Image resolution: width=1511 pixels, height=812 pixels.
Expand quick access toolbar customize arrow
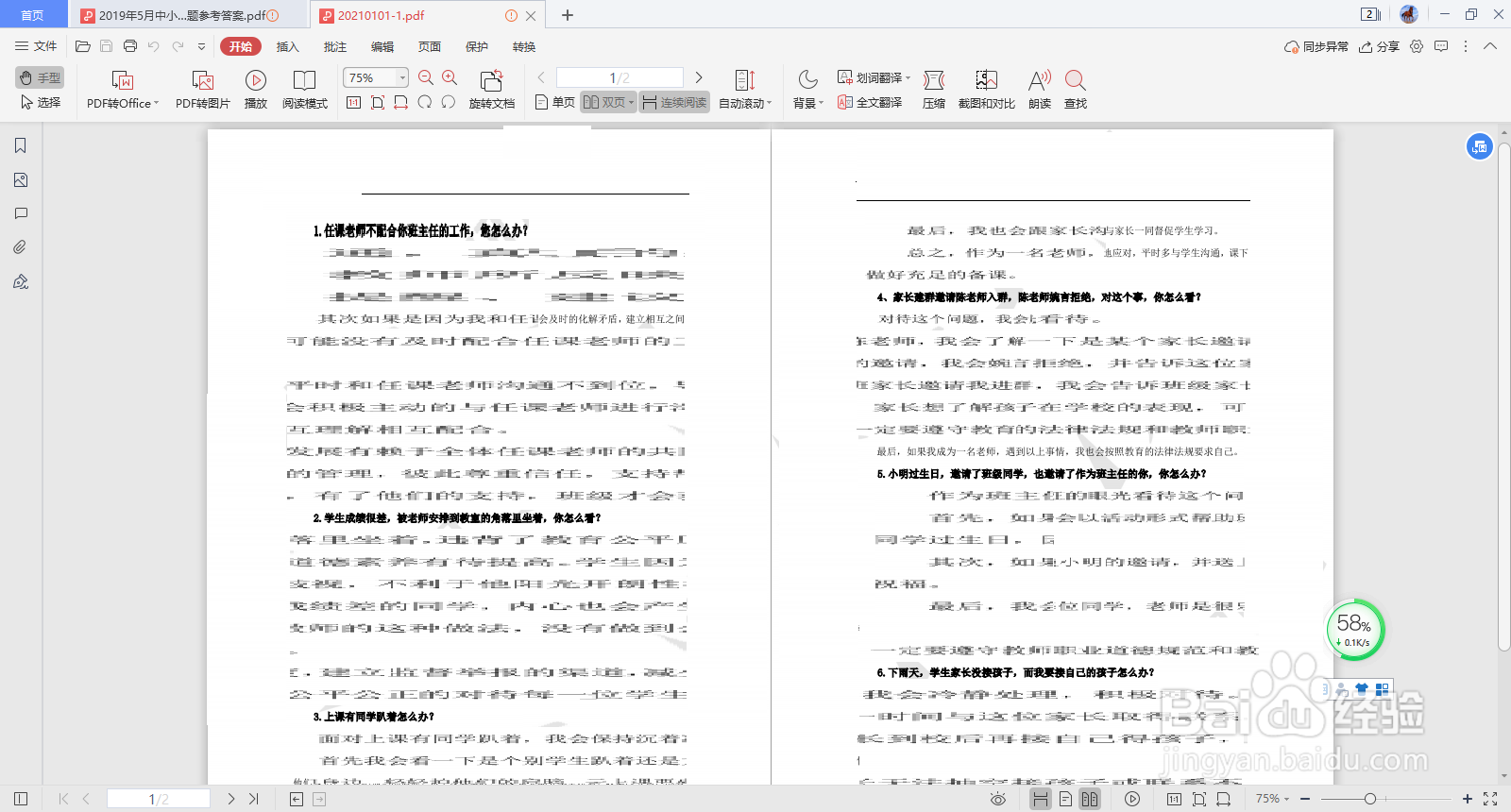pyautogui.click(x=201, y=46)
